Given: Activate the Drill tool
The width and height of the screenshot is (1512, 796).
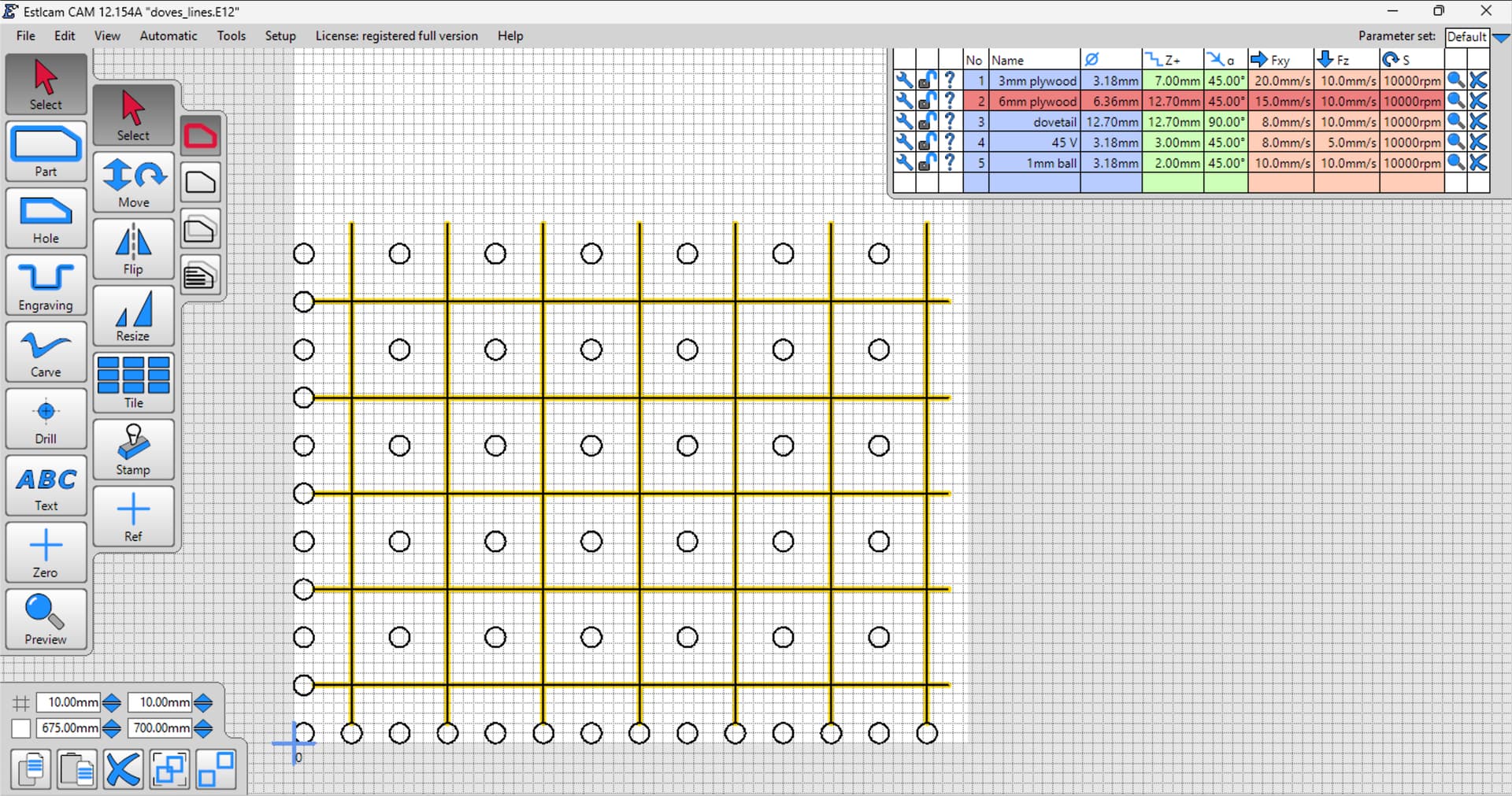Looking at the screenshot, I should (46, 419).
